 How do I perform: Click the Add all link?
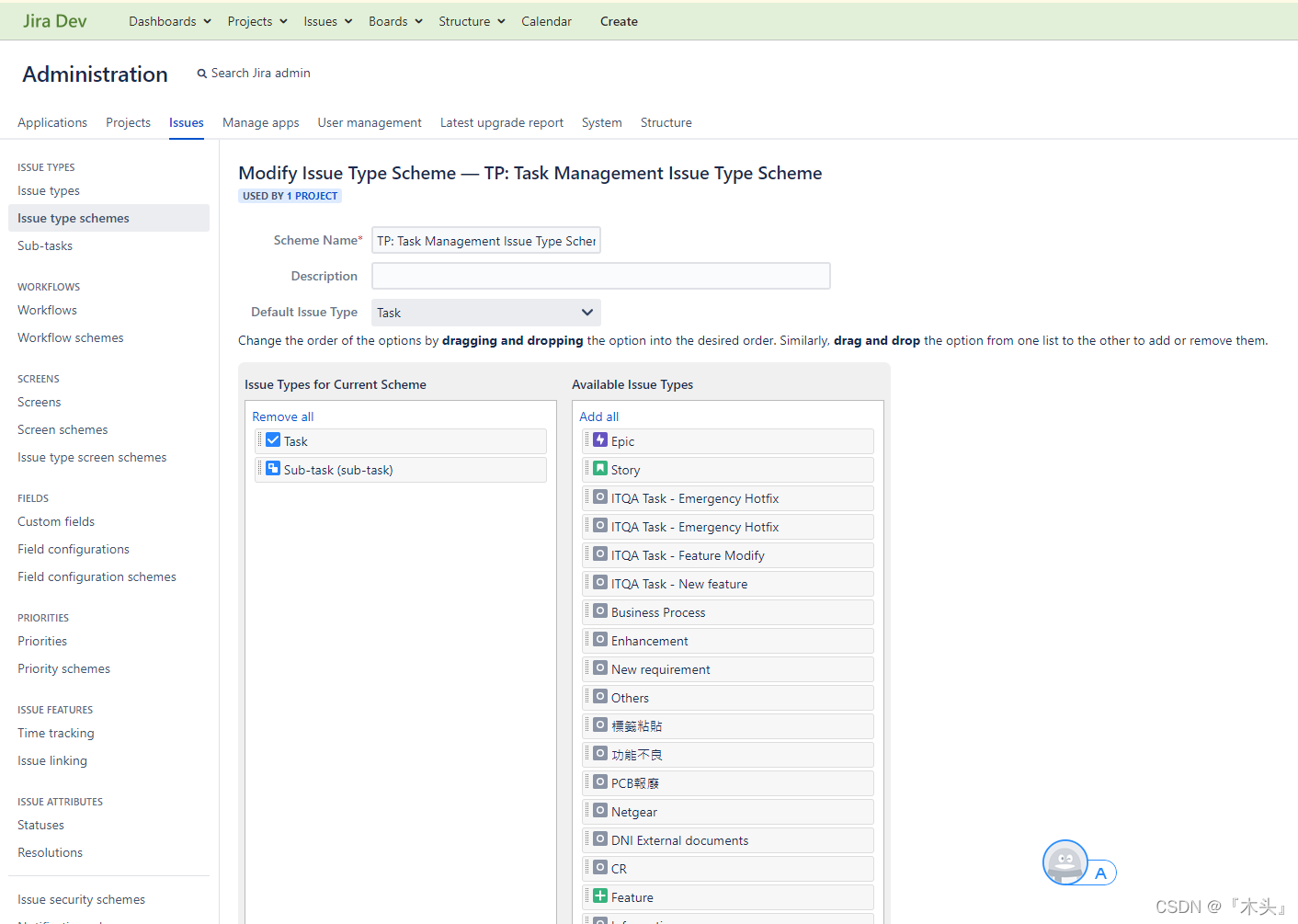[599, 416]
